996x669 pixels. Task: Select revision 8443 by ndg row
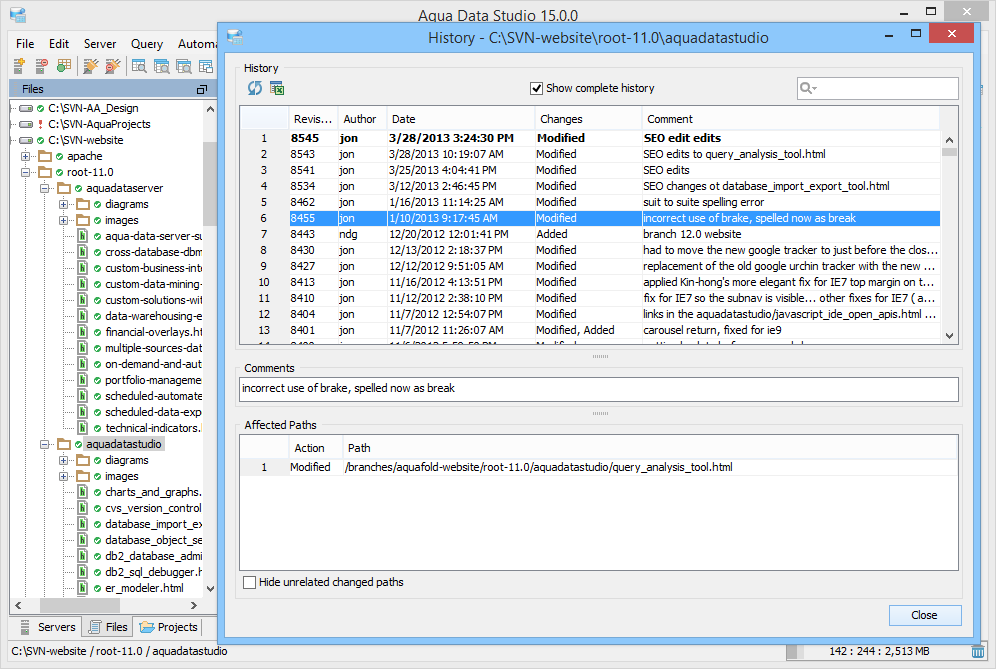(x=590, y=234)
